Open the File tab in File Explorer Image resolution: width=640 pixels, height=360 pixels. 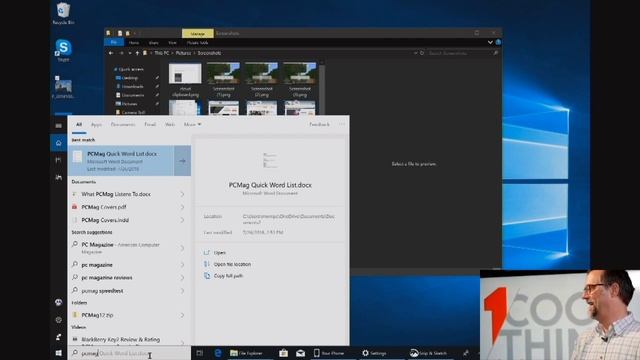pos(114,42)
